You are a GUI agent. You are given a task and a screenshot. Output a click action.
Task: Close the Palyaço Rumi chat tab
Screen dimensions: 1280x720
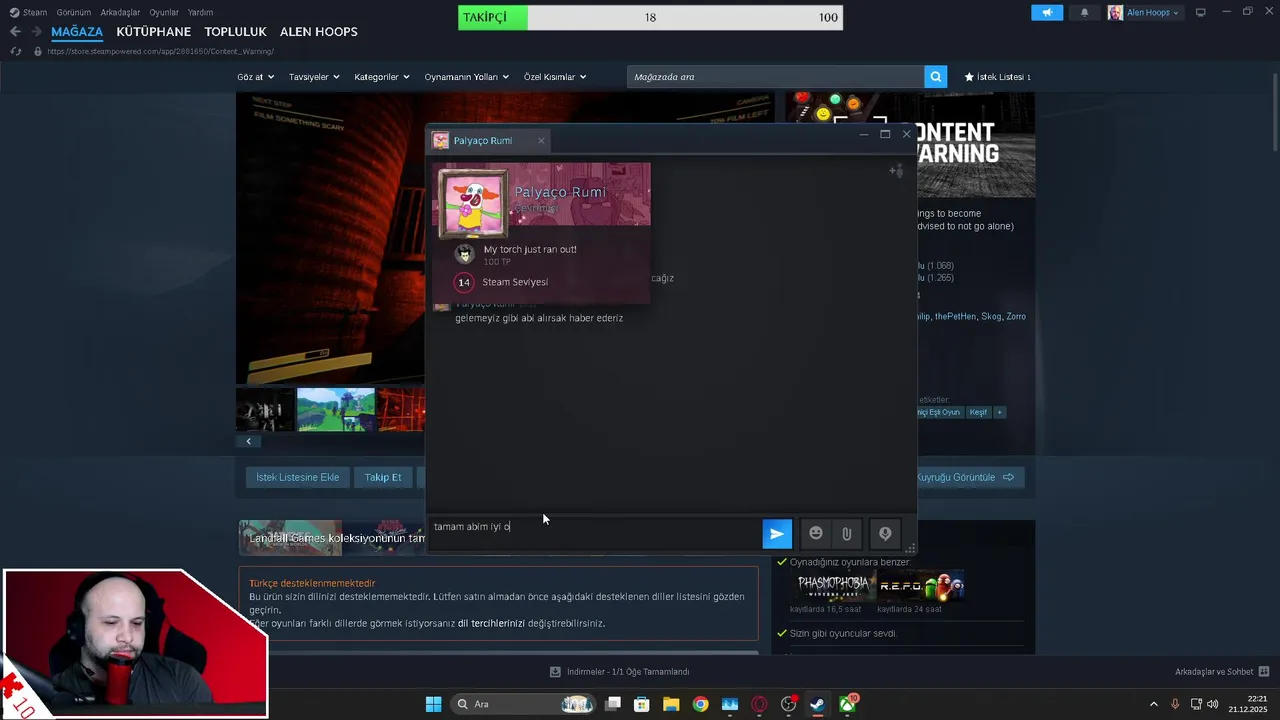[x=541, y=140]
